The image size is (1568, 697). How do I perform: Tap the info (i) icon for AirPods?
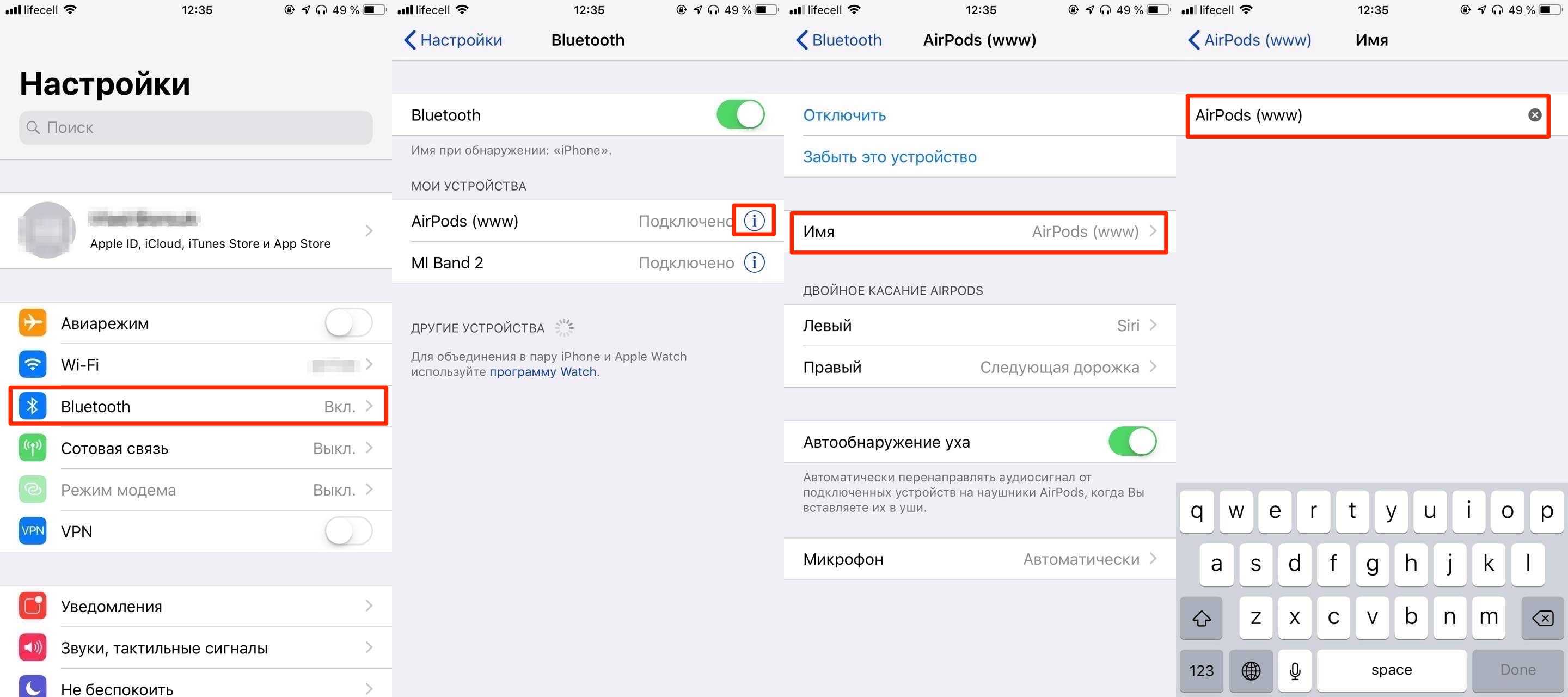click(x=757, y=220)
